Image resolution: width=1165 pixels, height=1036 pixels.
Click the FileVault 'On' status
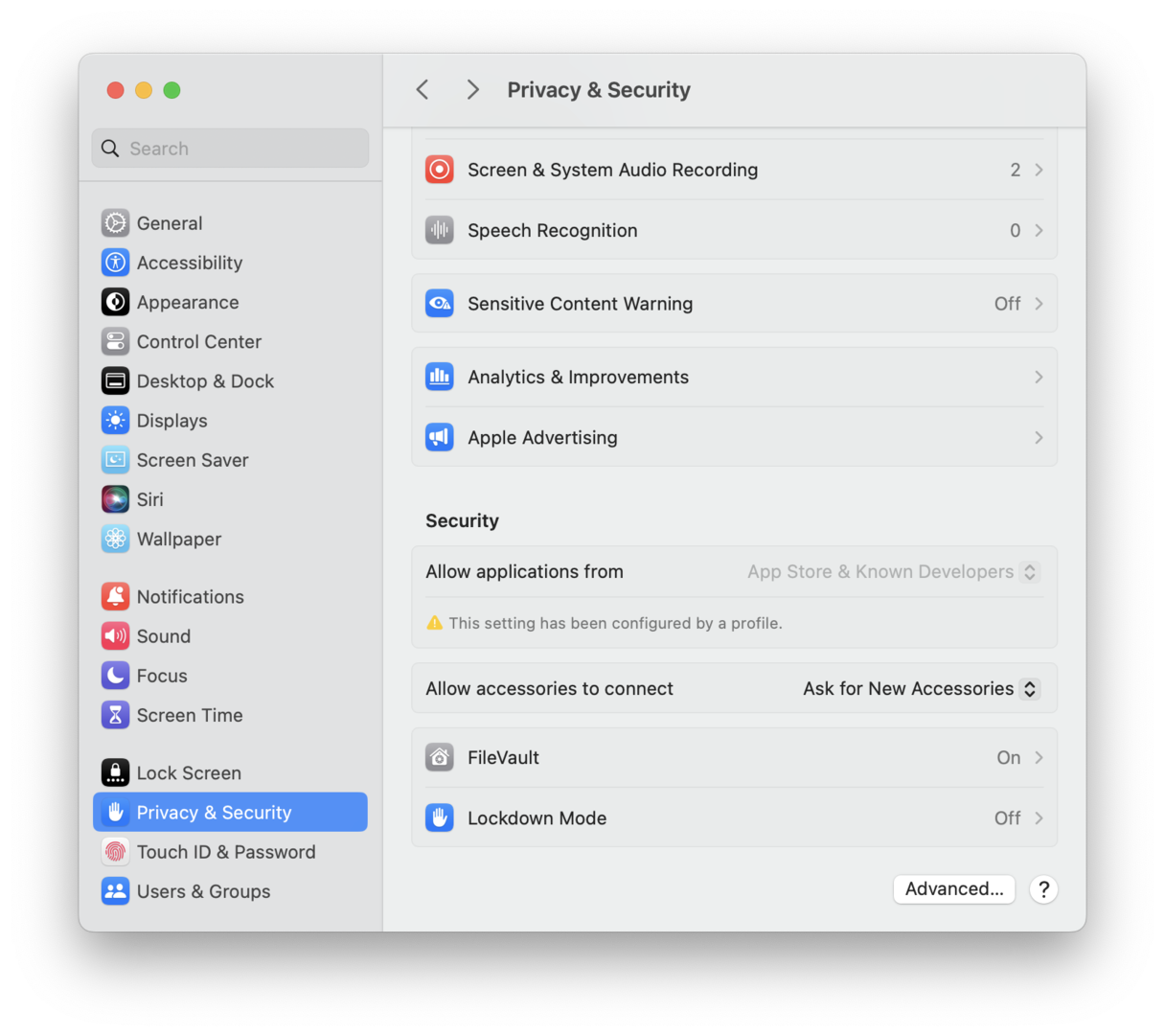coord(1009,757)
